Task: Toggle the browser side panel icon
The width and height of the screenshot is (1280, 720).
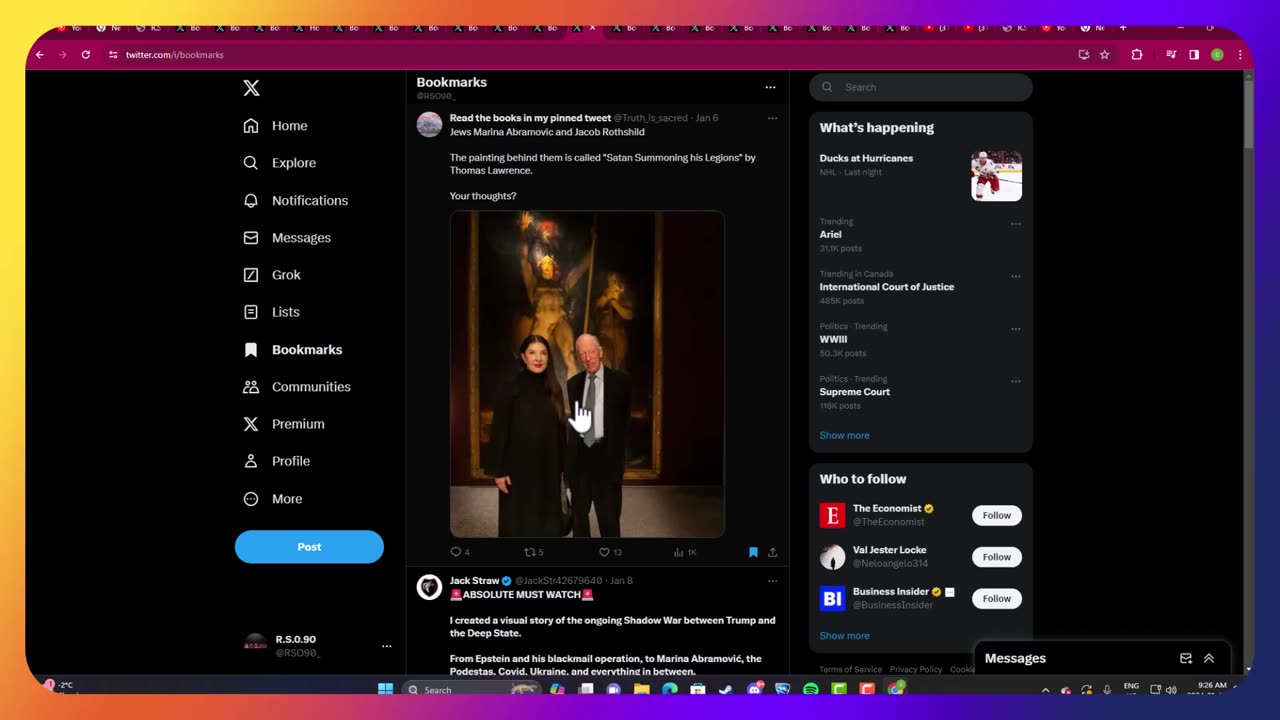Action: [1194, 55]
